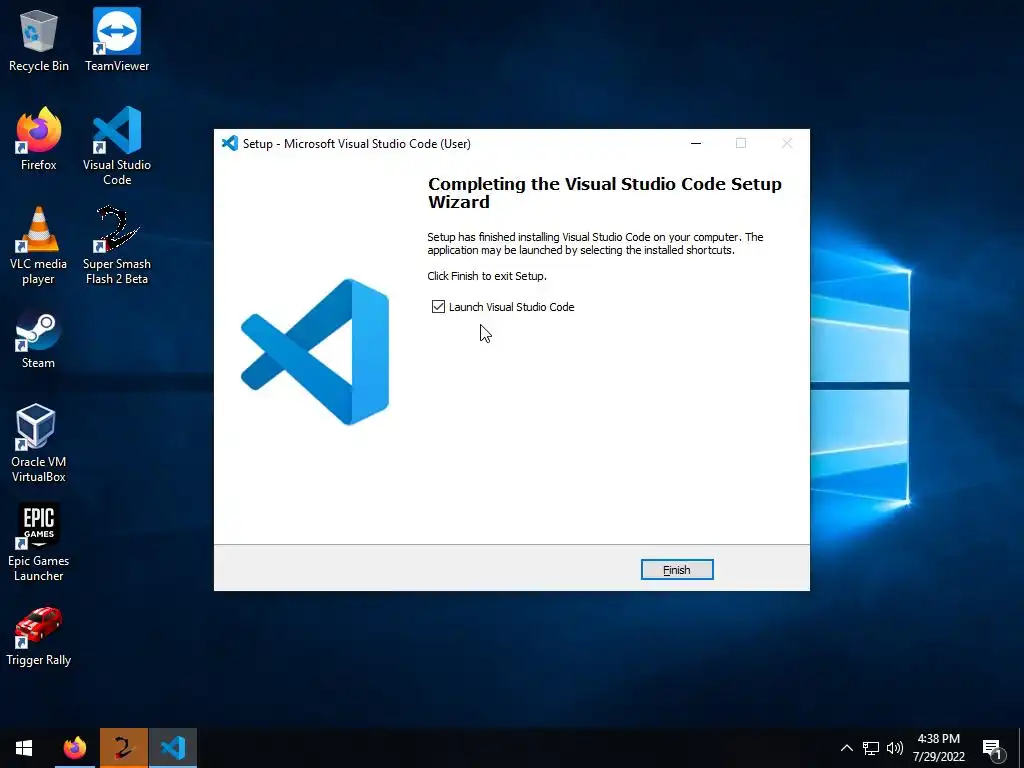
Task: Select Steam desktop shortcut
Action: click(x=39, y=340)
